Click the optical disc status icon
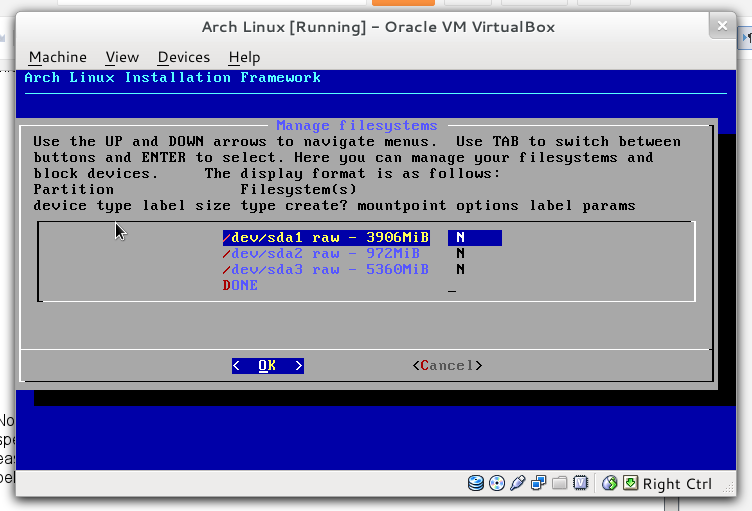Image resolution: width=752 pixels, height=511 pixels. pos(496,483)
